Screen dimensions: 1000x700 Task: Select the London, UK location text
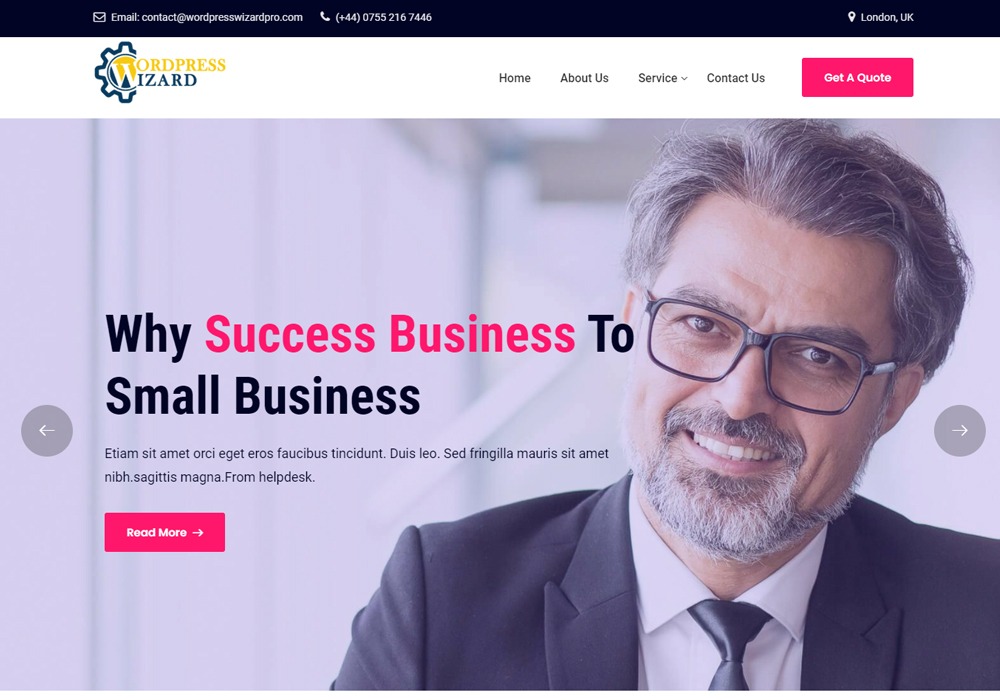pos(887,17)
